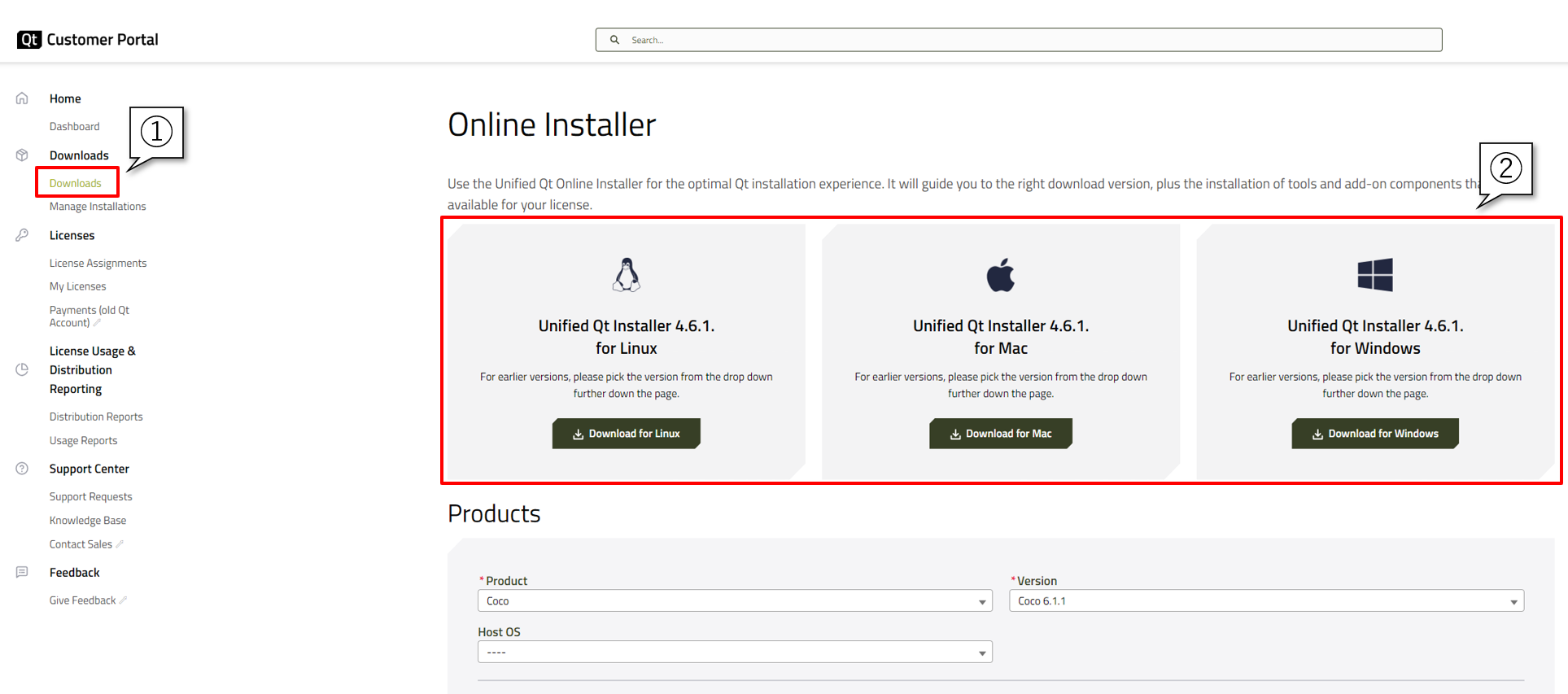Click the Support Center question mark icon
Image resolution: width=1568 pixels, height=694 pixels.
tap(22, 469)
